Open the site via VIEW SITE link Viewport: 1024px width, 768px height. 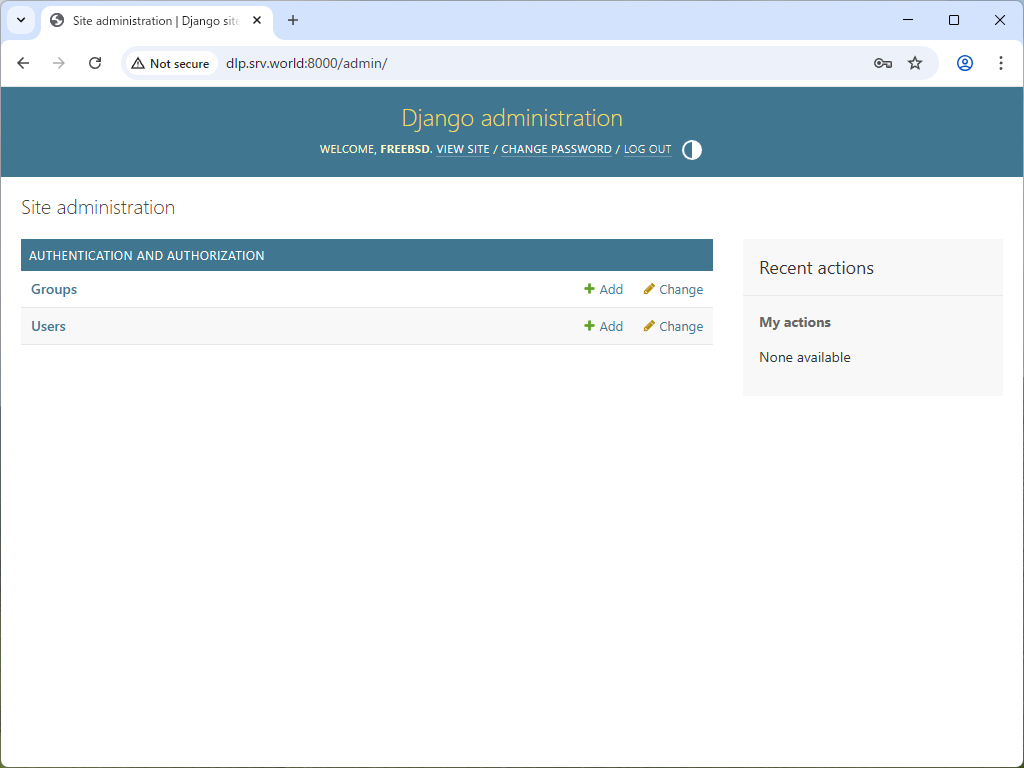(463, 149)
